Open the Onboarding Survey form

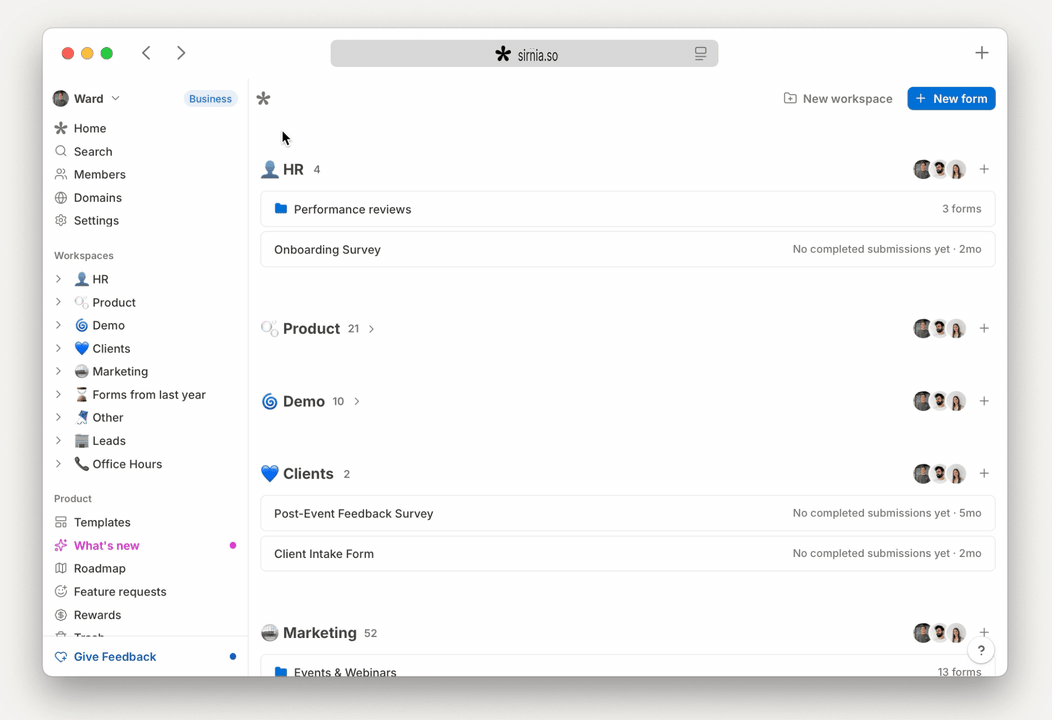coord(627,250)
